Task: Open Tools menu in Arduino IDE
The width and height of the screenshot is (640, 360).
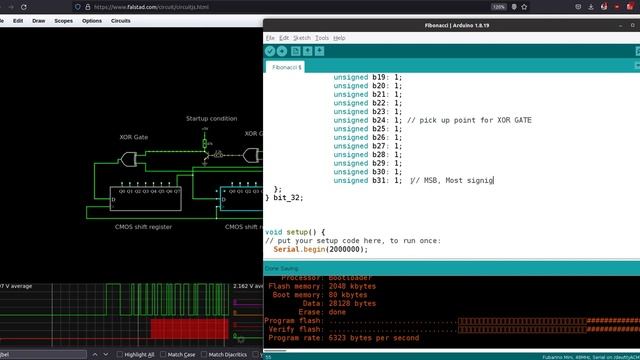Action: [322, 38]
